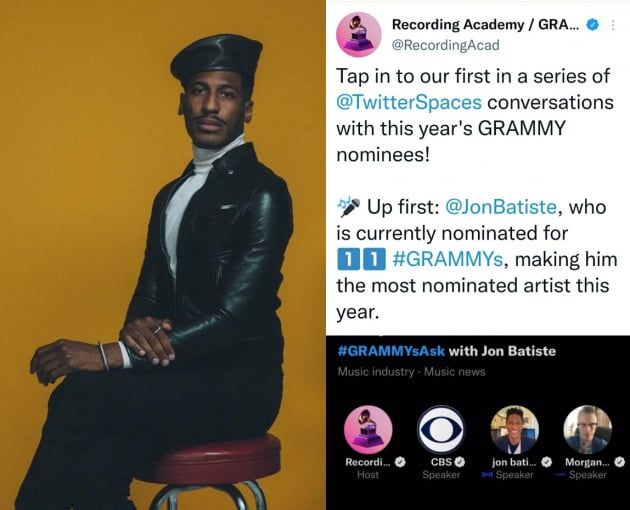Image resolution: width=630 pixels, height=510 pixels.
Task: Open the @RecordingAcad handle
Action: 445,45
